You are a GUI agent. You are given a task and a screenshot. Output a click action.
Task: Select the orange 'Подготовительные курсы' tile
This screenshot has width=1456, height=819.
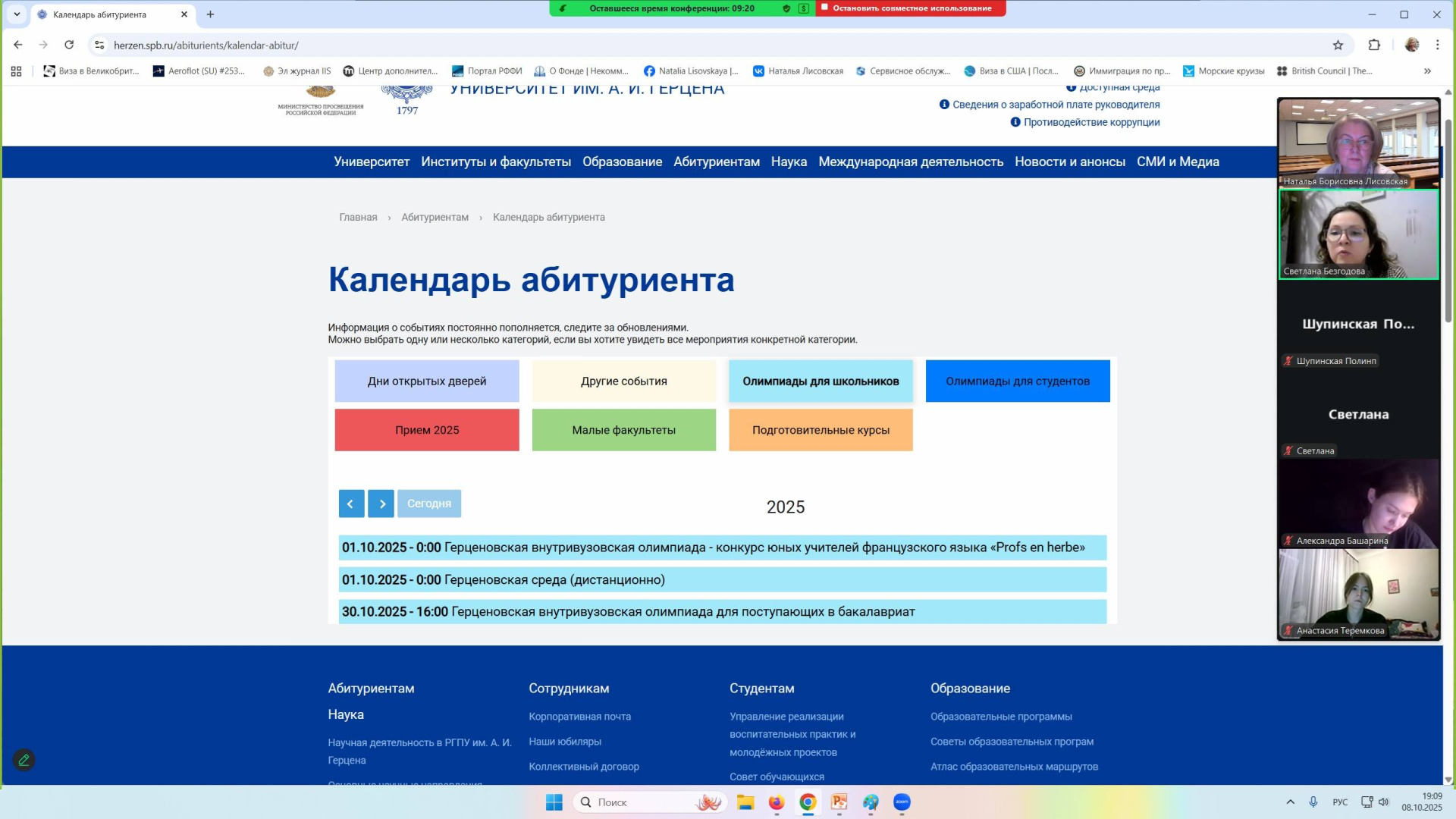click(x=821, y=430)
